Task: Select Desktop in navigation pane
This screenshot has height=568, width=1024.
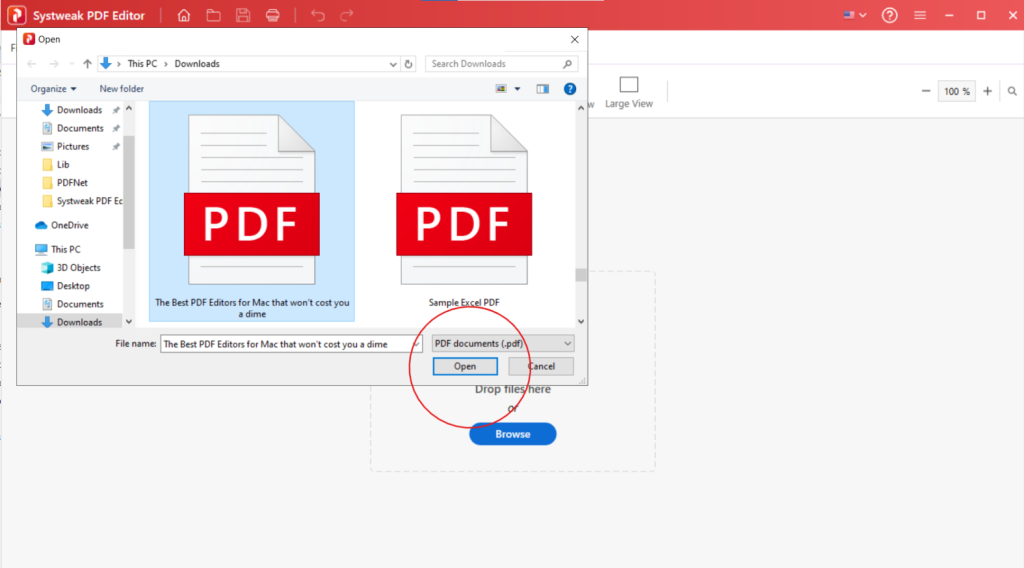Action: click(73, 286)
